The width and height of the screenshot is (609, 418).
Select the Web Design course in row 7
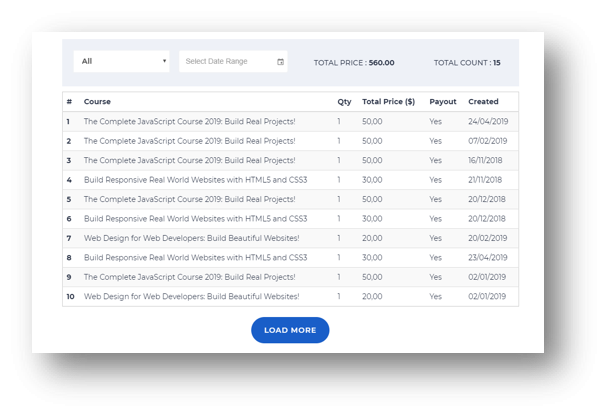pos(191,239)
